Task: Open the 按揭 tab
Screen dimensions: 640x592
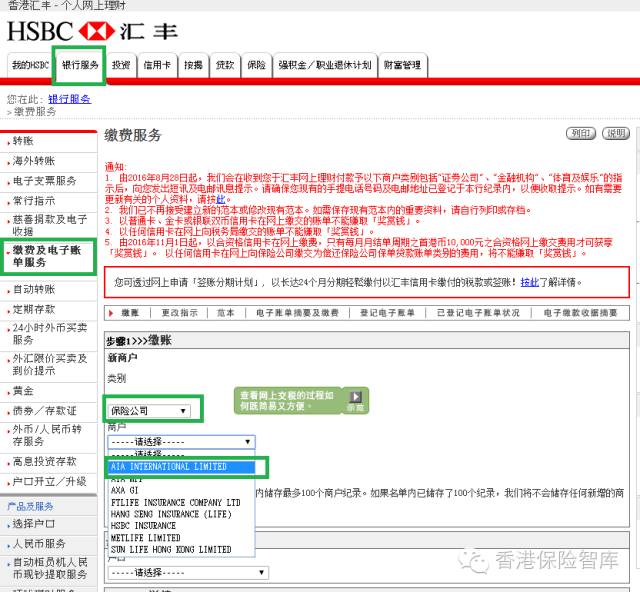Action: pos(193,65)
